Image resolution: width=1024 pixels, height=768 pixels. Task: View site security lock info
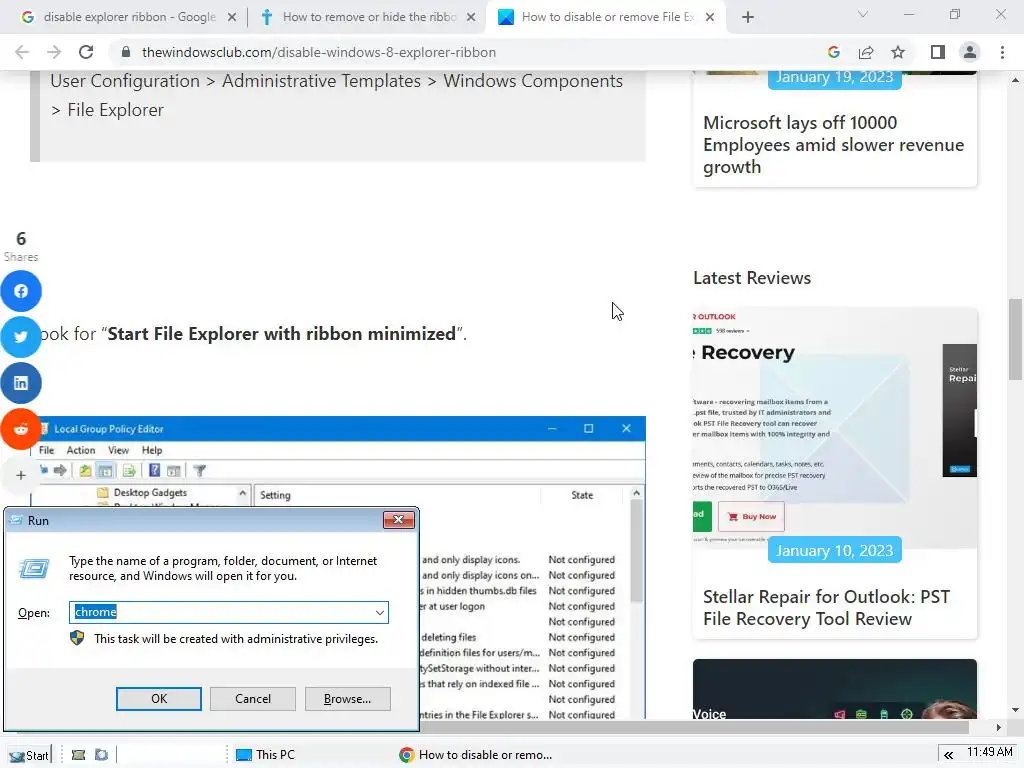pyautogui.click(x=126, y=52)
